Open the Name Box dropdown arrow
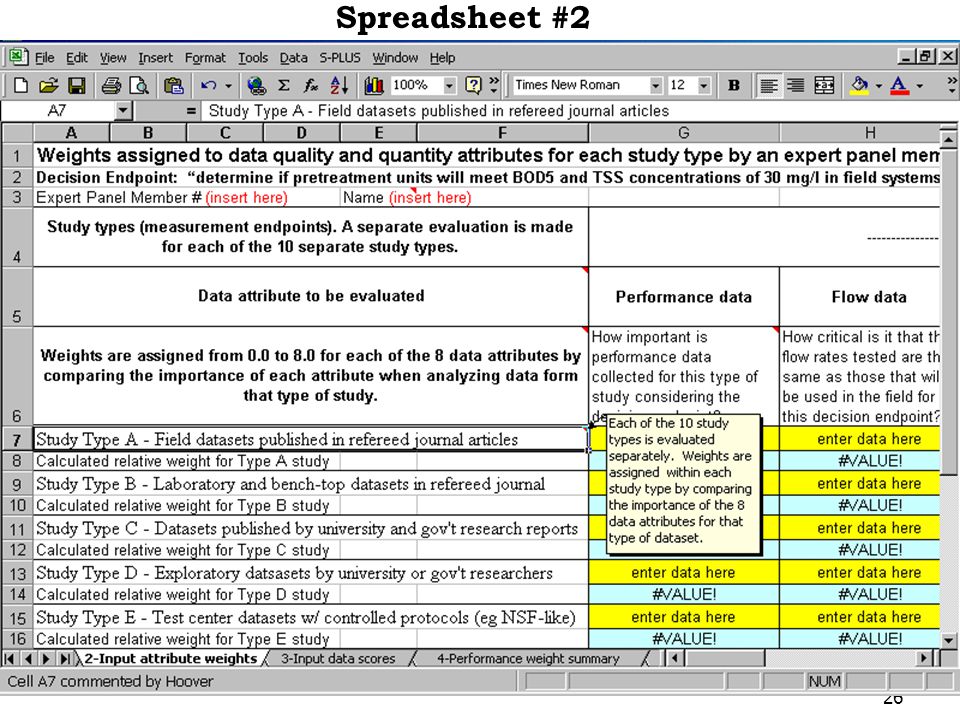Image resolution: width=960 pixels, height=720 pixels. (124, 111)
